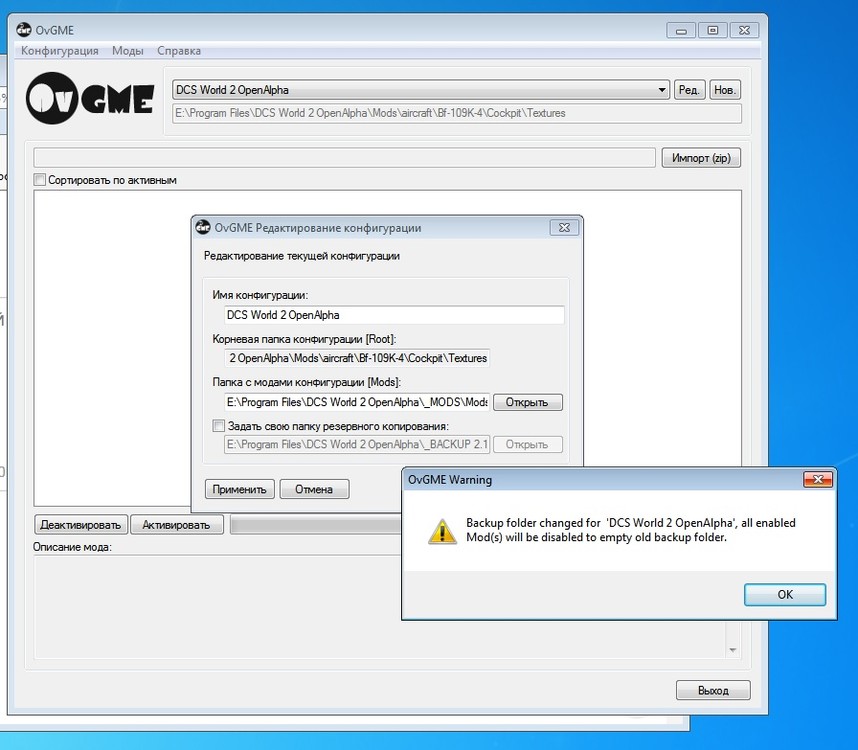Click config editor dialog title icon
The height and width of the screenshot is (750, 858).
coord(203,227)
